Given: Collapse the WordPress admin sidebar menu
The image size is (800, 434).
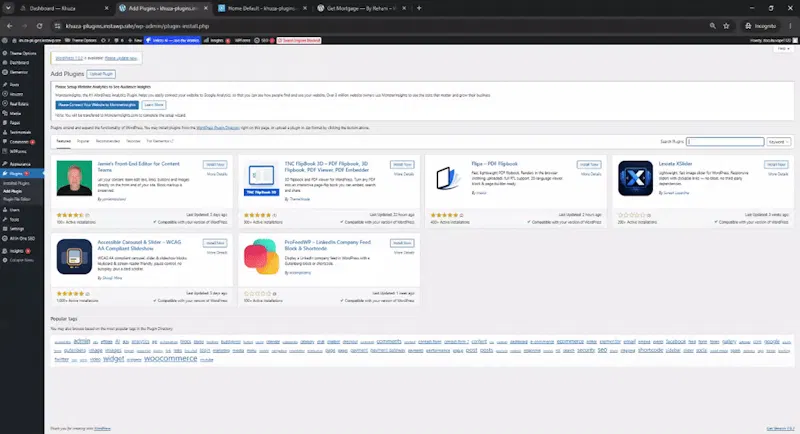Looking at the screenshot, I should coord(21,261).
